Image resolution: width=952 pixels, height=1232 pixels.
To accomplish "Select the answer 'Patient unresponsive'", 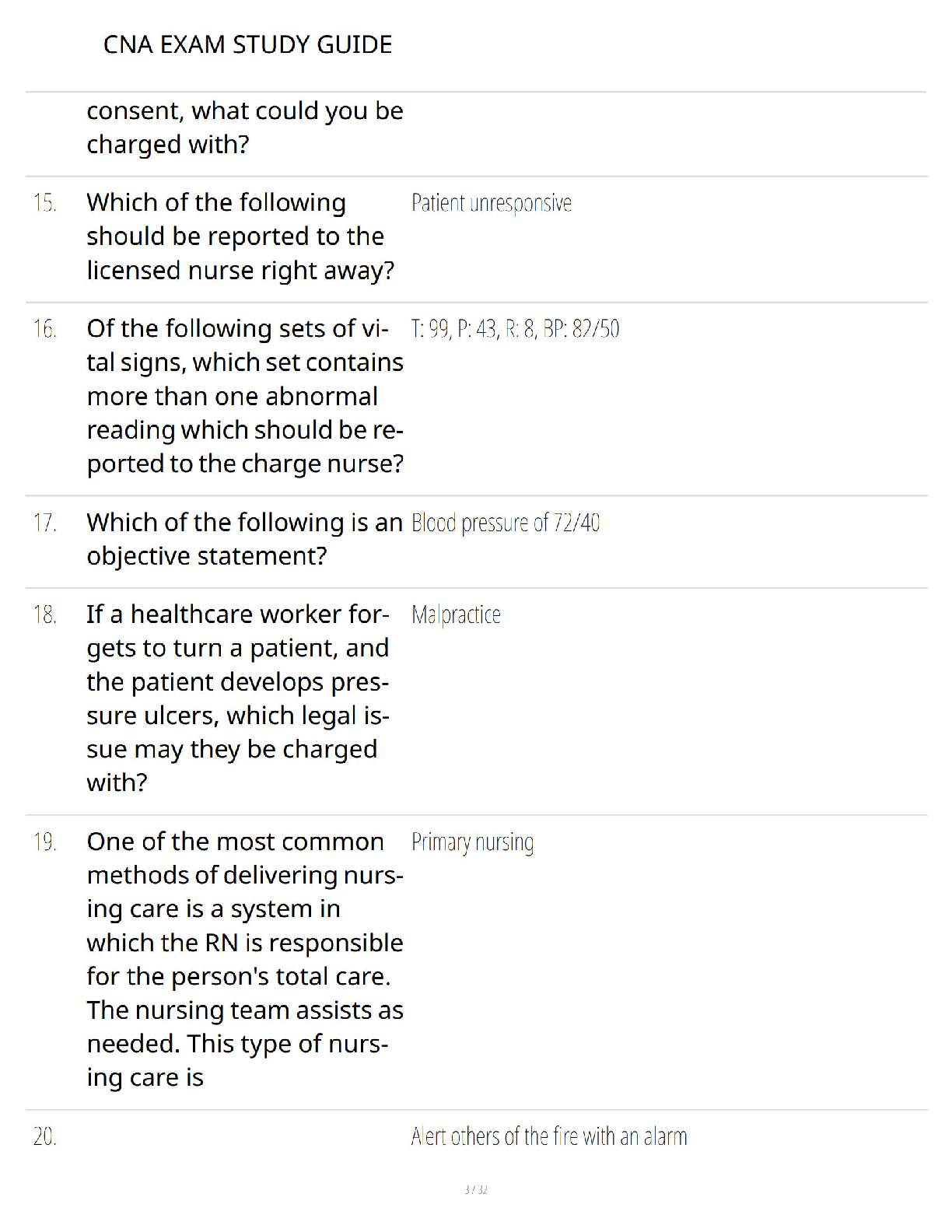I will click(x=492, y=204).
